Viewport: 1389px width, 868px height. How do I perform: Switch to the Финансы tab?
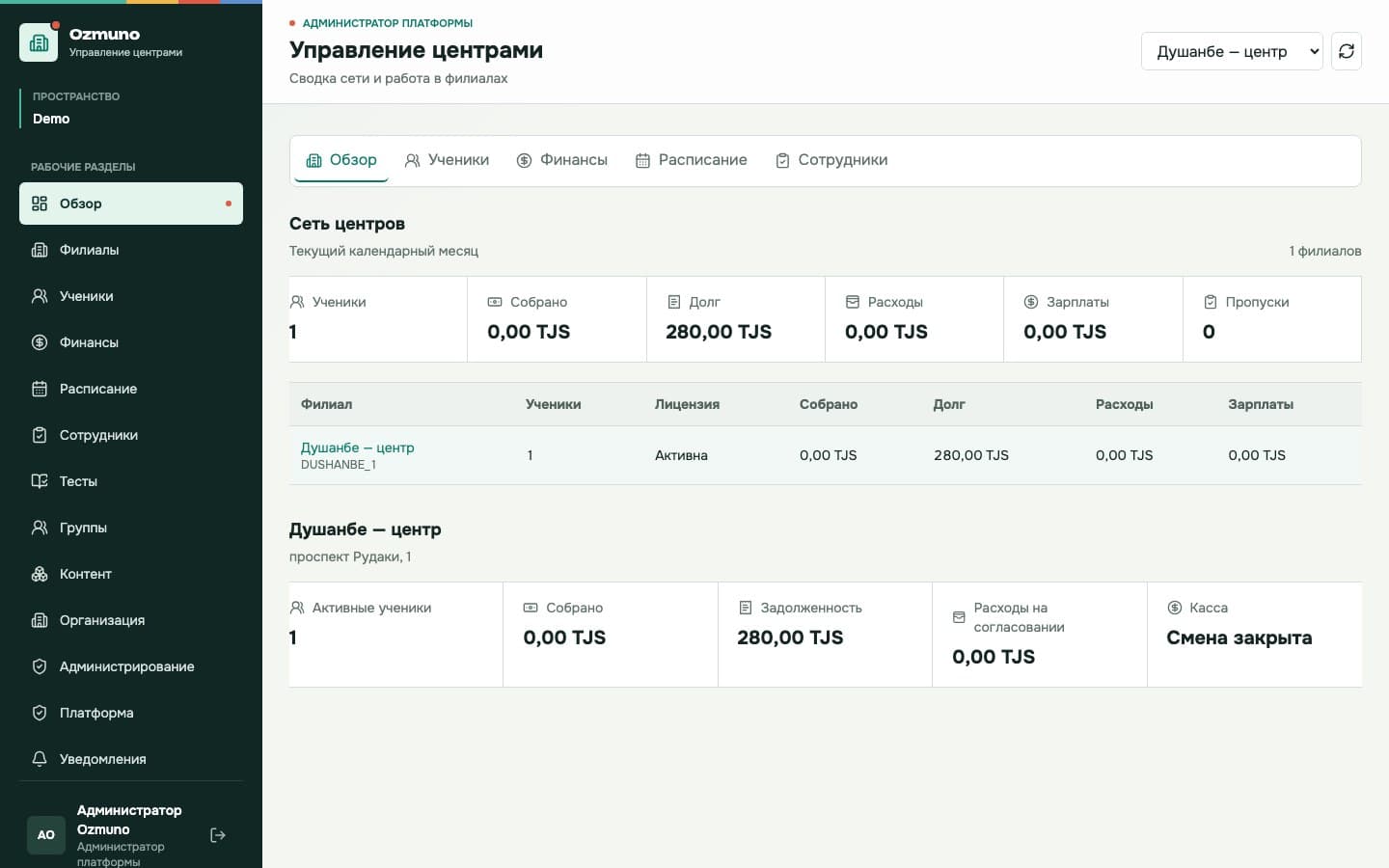562,160
